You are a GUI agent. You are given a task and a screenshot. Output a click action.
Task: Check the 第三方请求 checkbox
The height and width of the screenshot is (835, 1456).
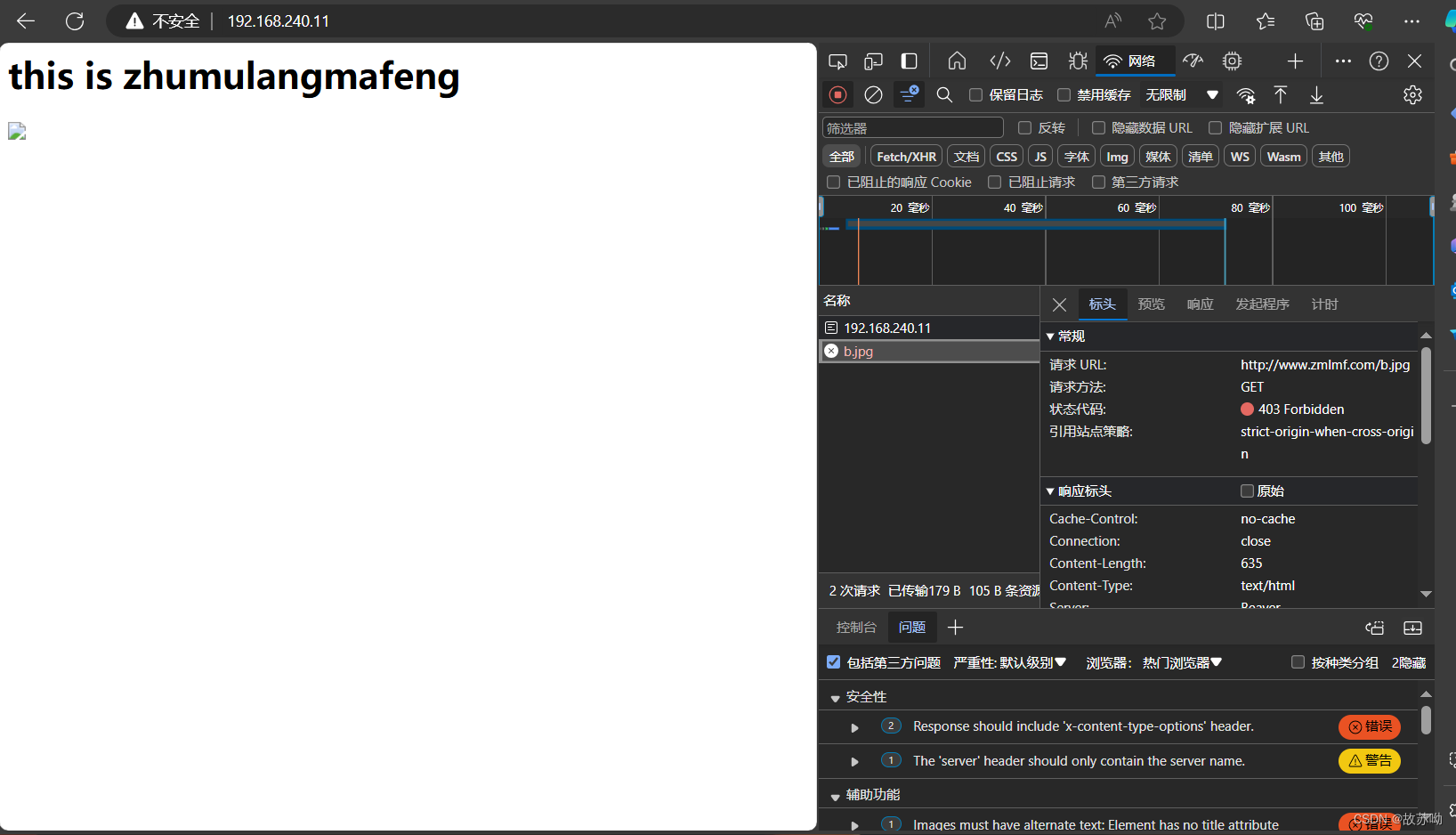coord(1098,182)
